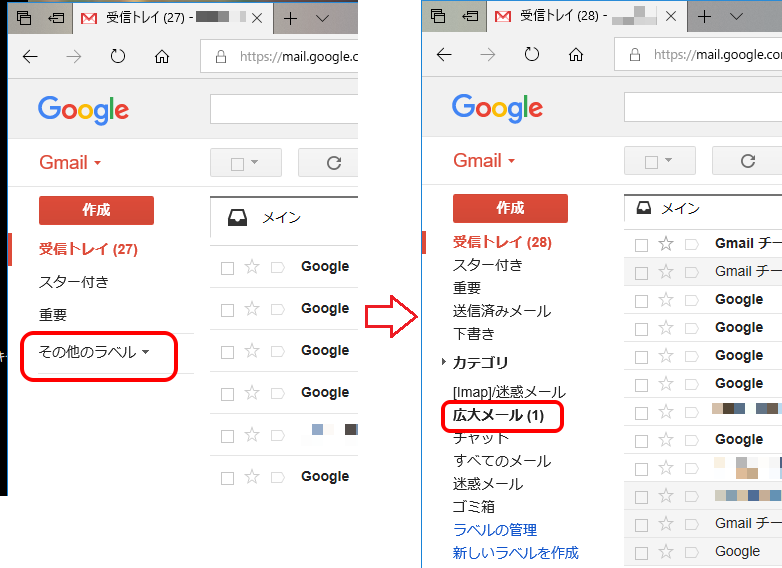
Task: Click address bar in left browser window
Action: coord(279,57)
